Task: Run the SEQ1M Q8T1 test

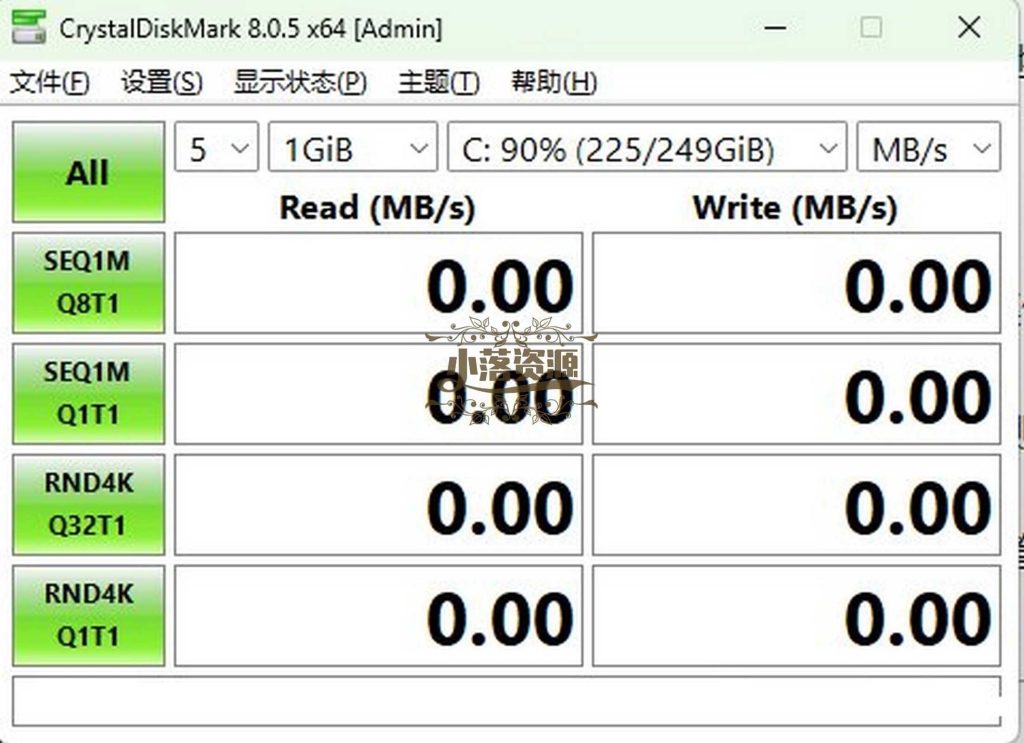Action: pos(88,283)
